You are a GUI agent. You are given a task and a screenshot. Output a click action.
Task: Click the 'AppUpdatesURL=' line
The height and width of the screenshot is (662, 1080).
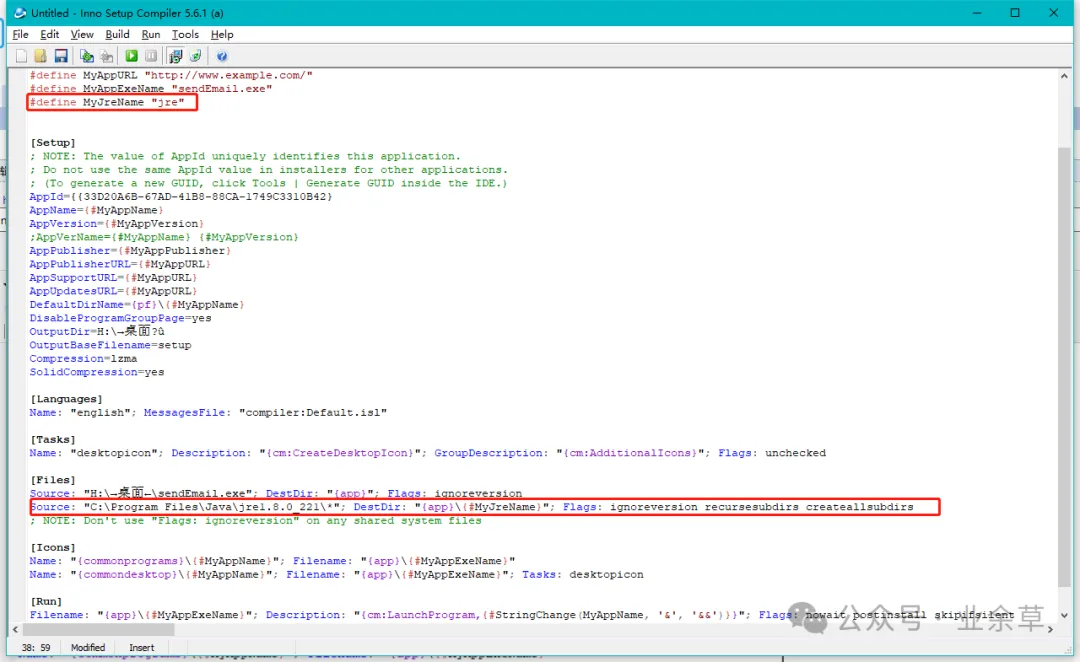pyautogui.click(x=113, y=291)
